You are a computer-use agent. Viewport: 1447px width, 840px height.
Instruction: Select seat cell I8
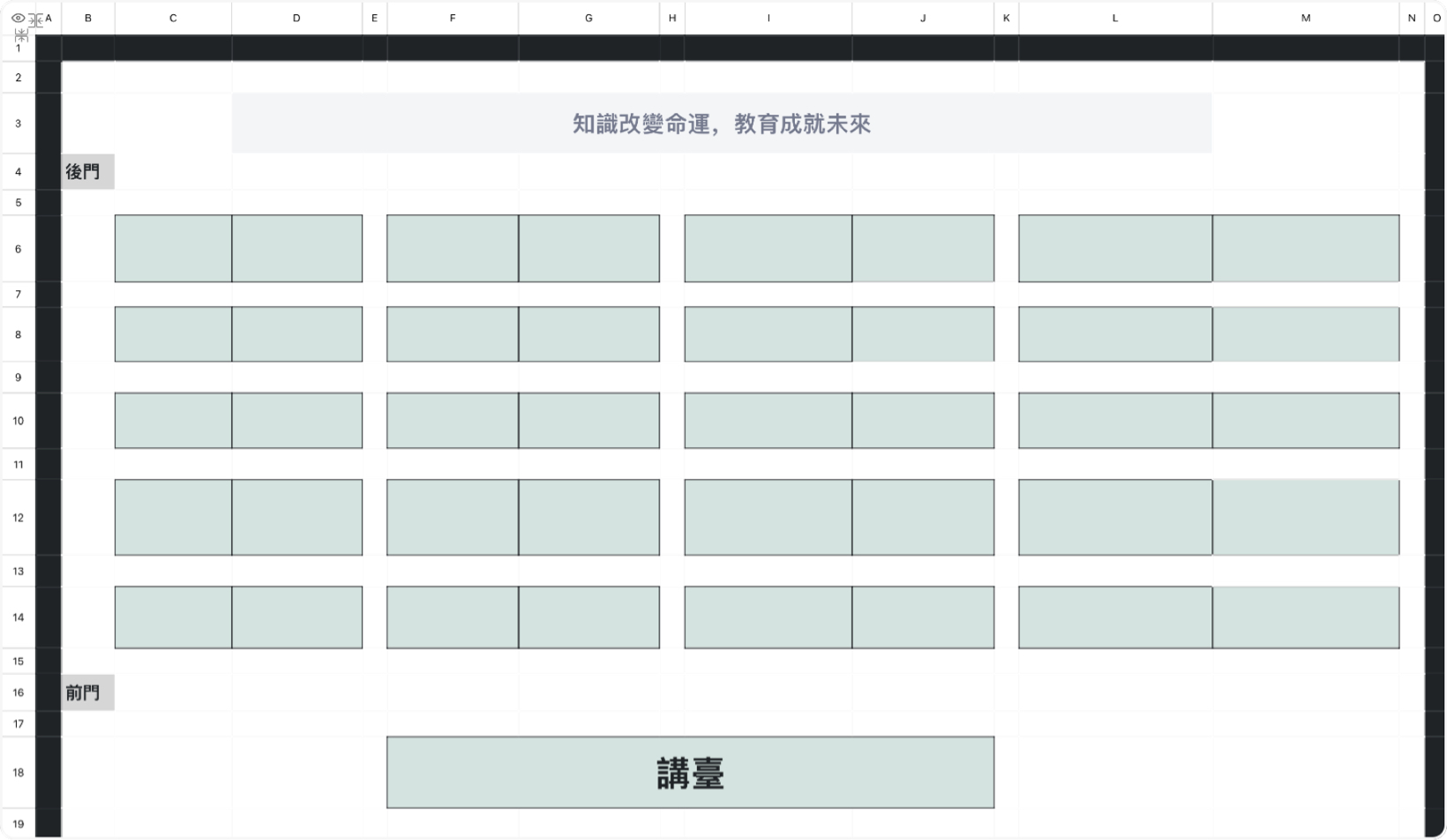768,334
